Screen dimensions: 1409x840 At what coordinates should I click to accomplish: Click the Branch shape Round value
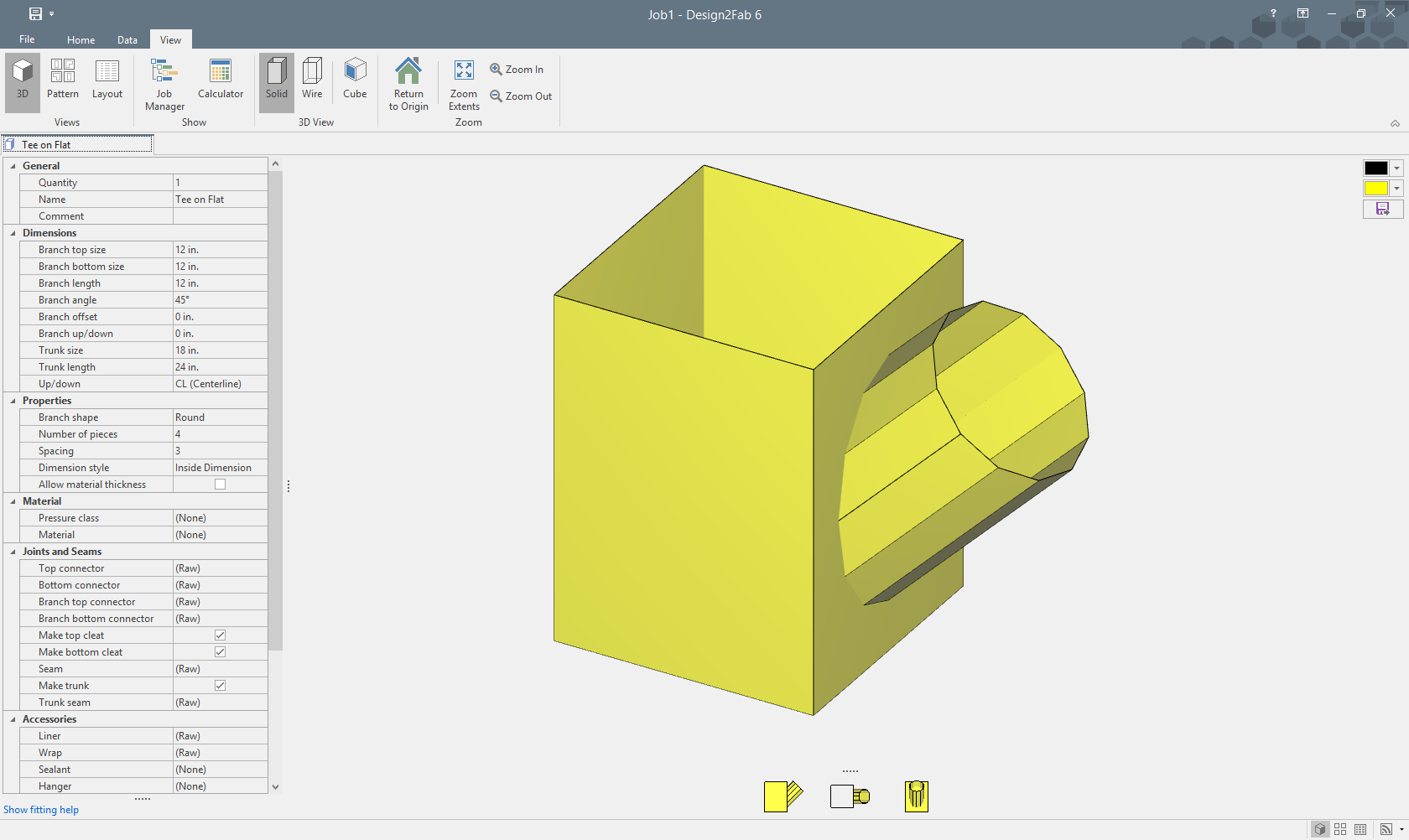[220, 417]
